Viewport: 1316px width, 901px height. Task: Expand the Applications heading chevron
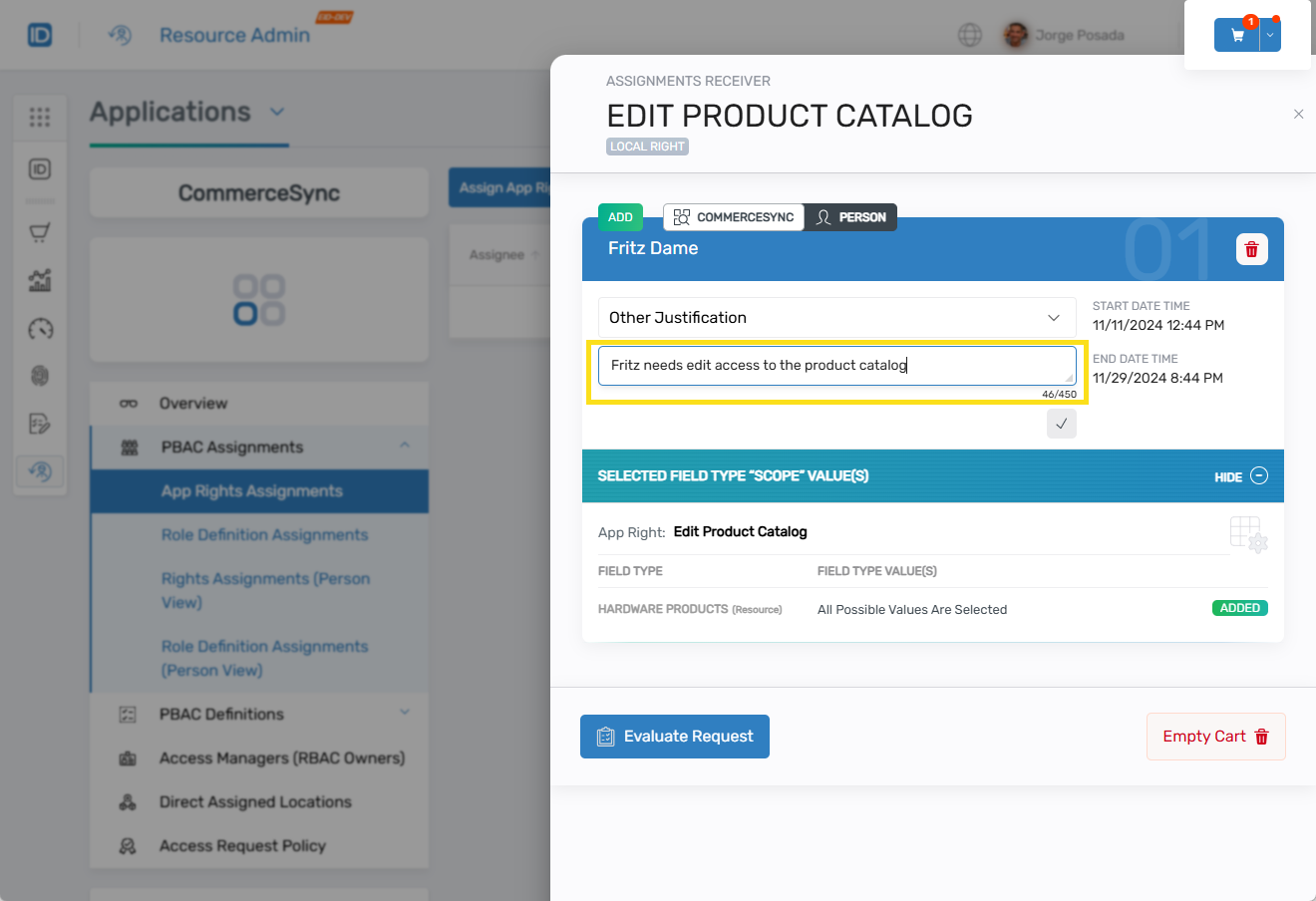pos(277,112)
